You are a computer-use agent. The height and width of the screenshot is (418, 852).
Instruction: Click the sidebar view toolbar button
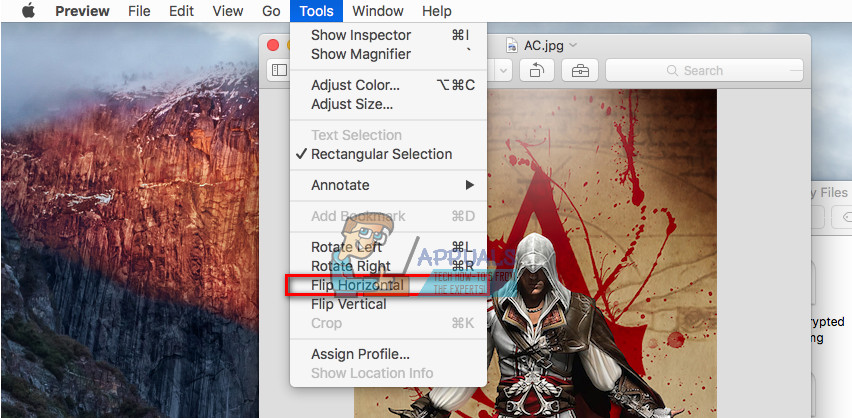pyautogui.click(x=279, y=71)
